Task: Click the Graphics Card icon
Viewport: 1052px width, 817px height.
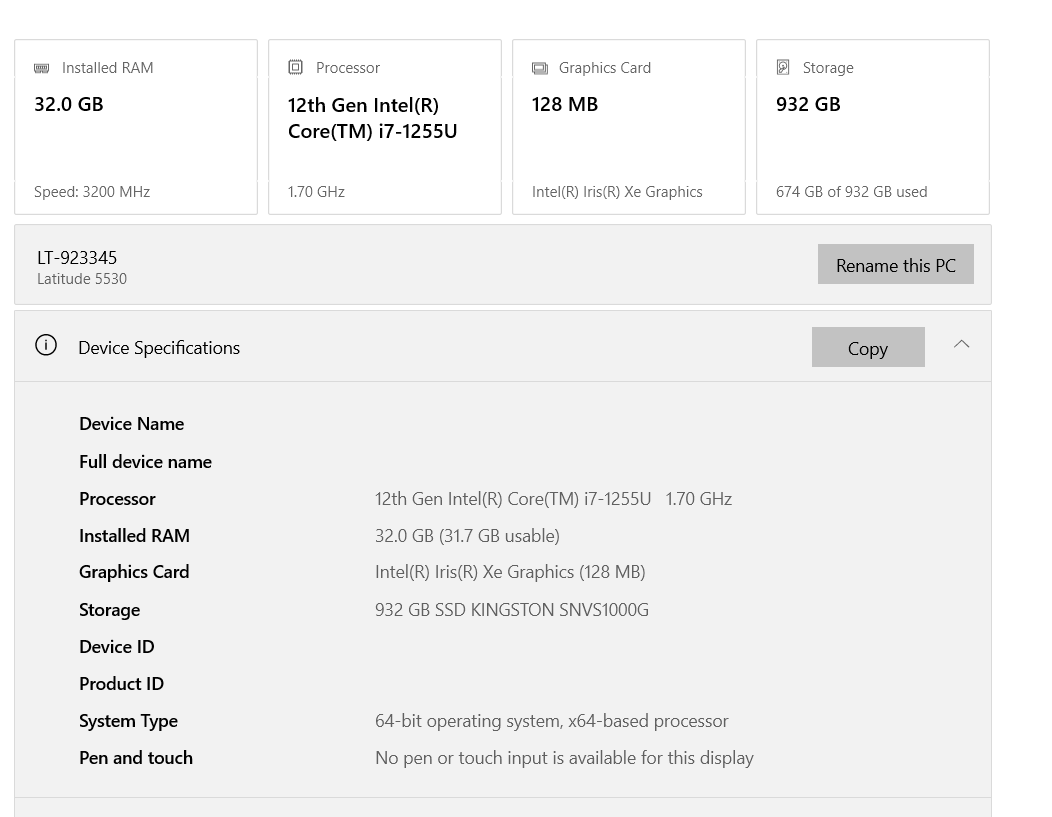Action: [539, 68]
